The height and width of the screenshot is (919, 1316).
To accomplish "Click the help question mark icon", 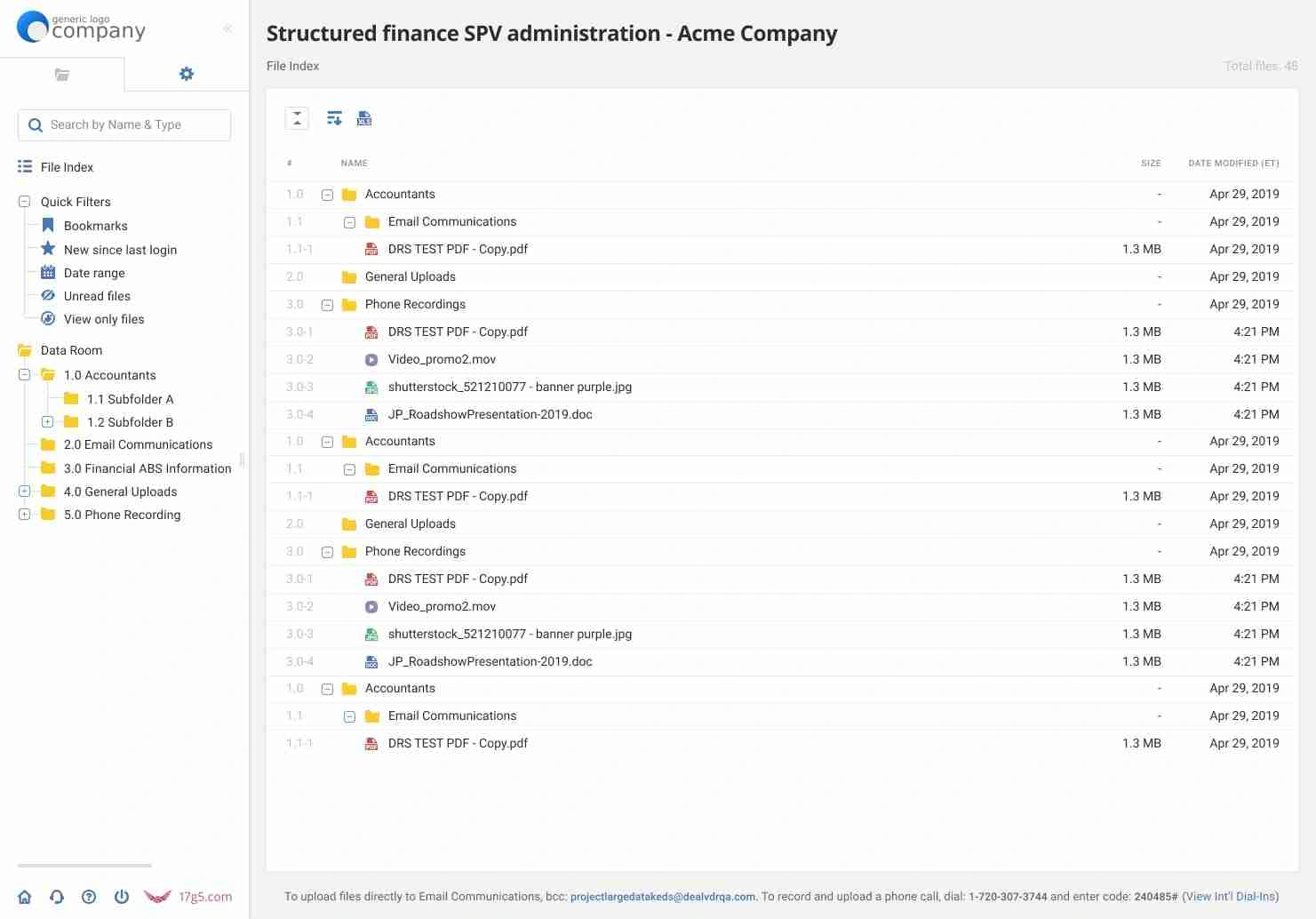I will [x=89, y=897].
